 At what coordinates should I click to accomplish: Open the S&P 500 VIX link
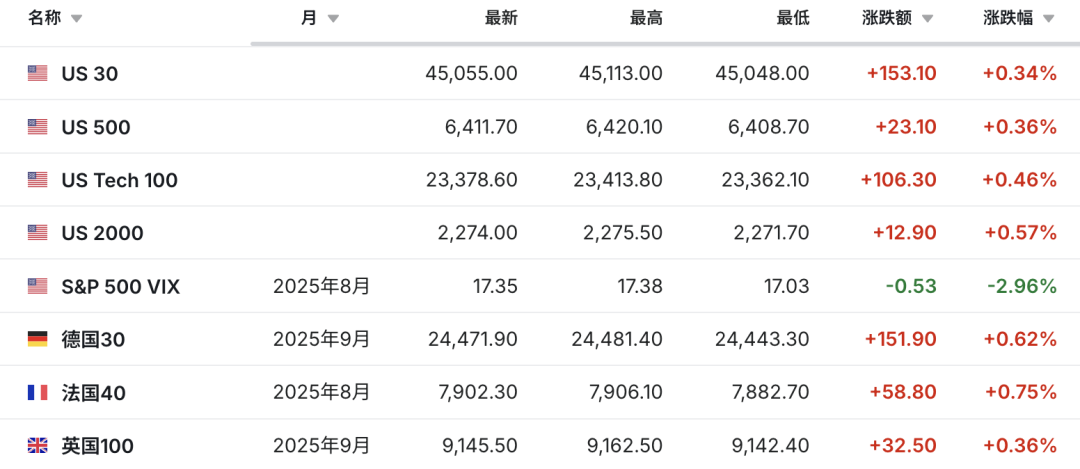tap(121, 286)
